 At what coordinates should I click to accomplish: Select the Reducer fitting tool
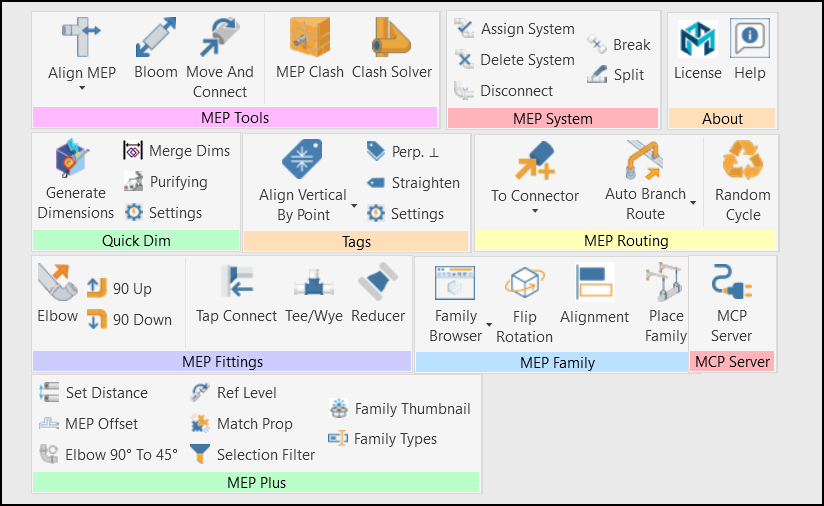(378, 293)
